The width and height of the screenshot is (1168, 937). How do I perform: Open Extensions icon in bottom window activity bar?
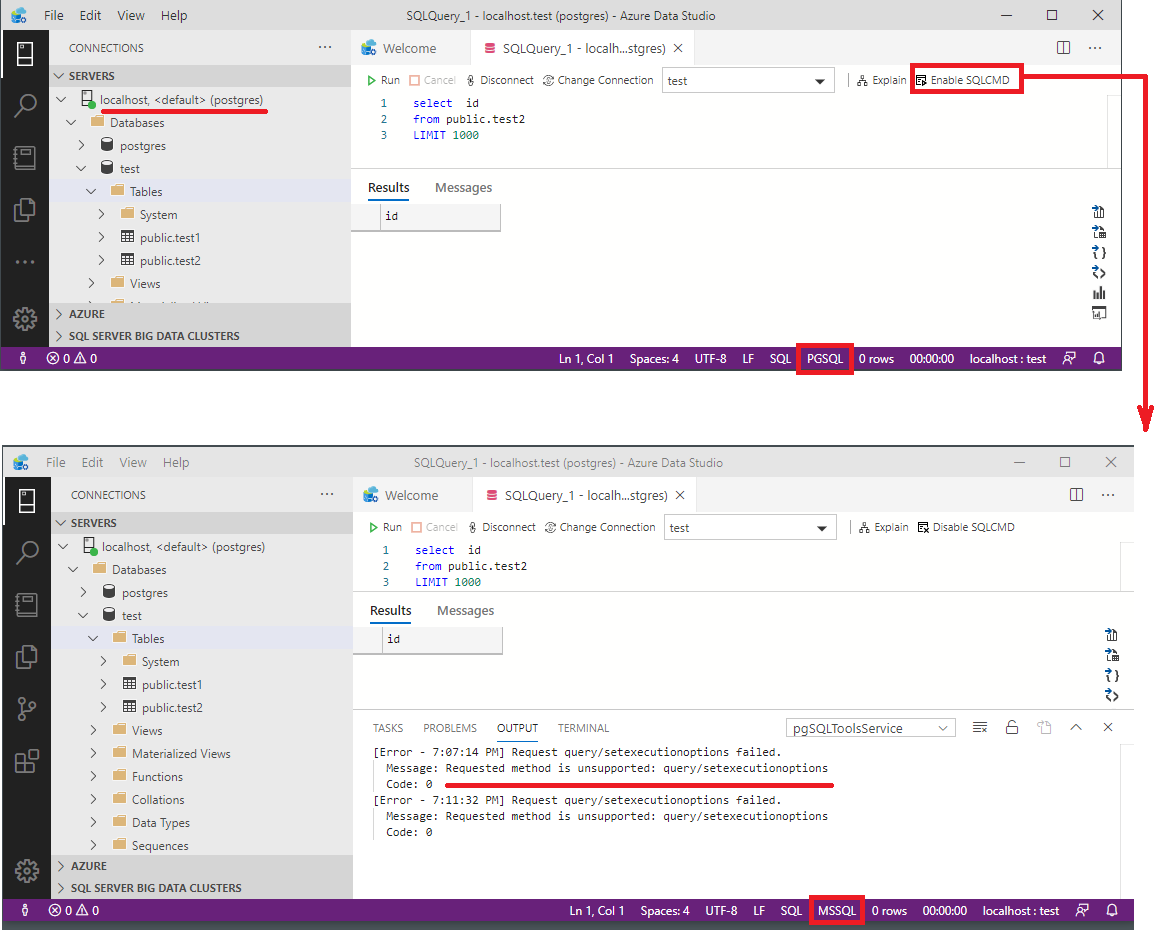click(x=27, y=761)
